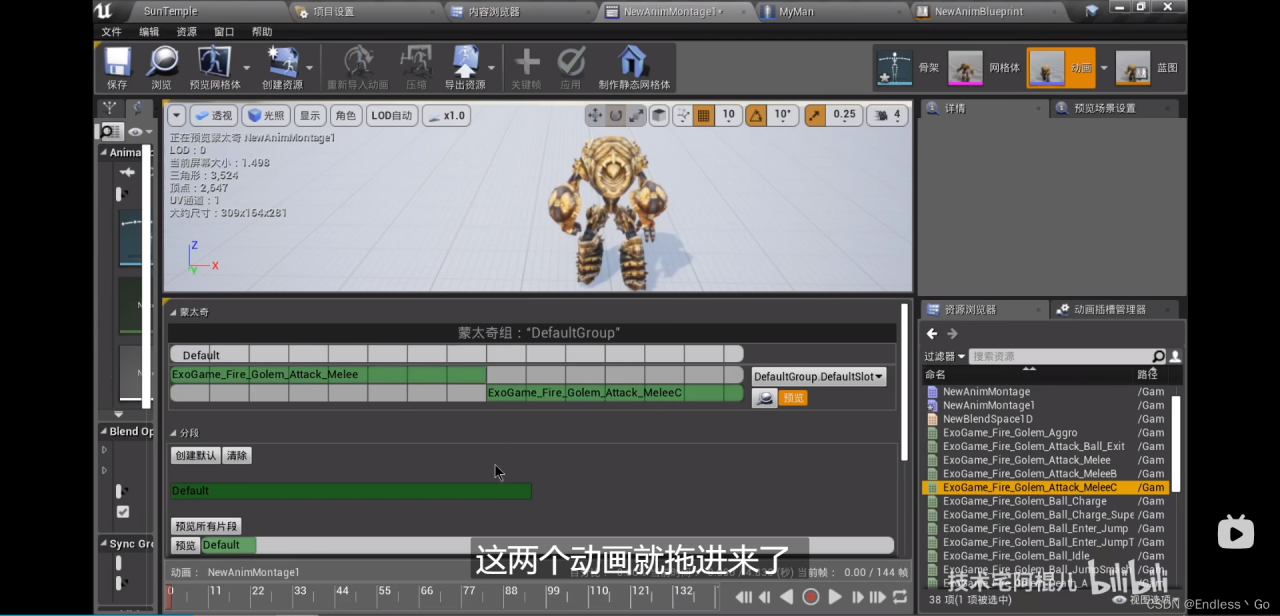Step forward one frame
The width and height of the screenshot is (1280, 616).
click(857, 597)
